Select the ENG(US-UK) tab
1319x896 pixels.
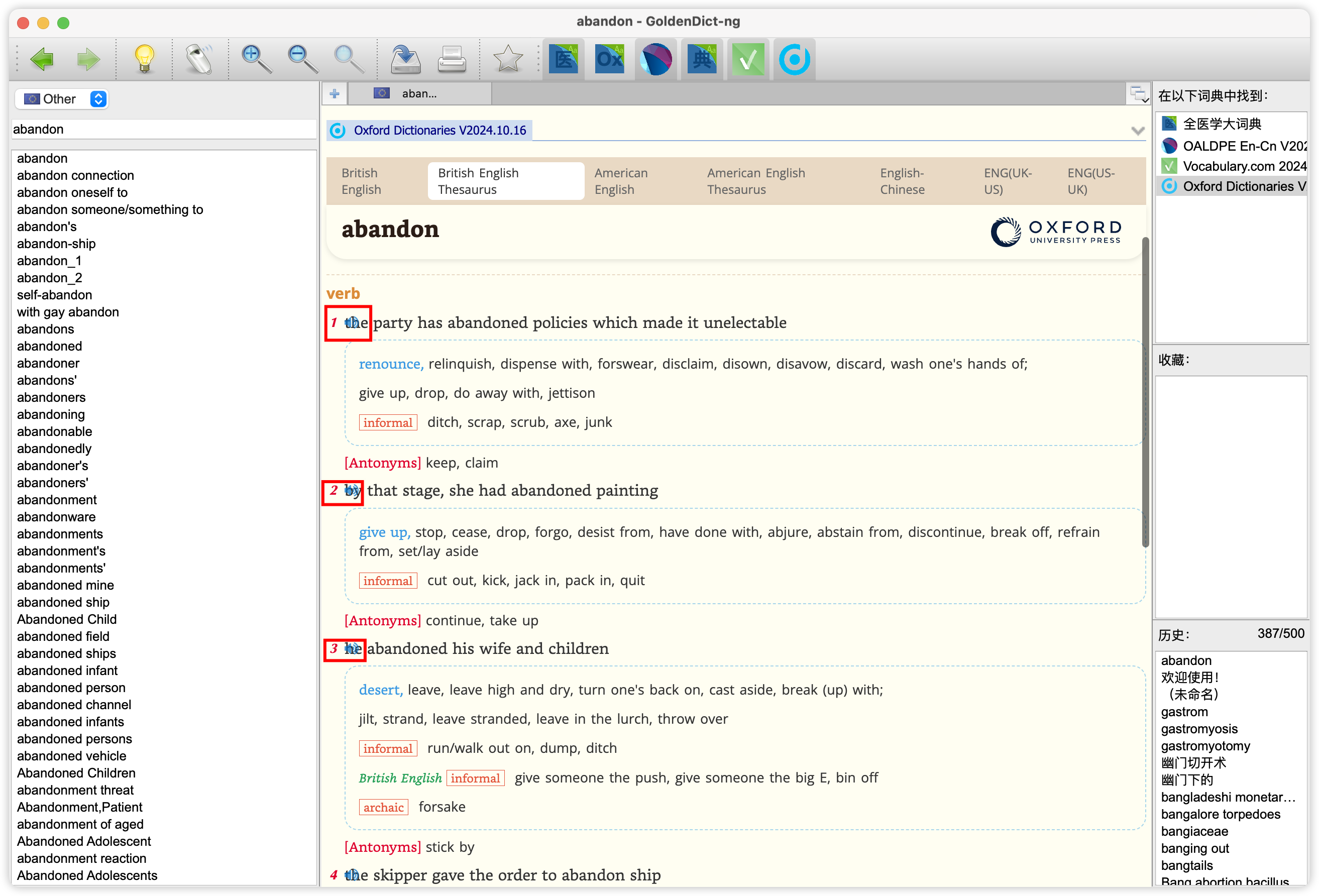1091,181
